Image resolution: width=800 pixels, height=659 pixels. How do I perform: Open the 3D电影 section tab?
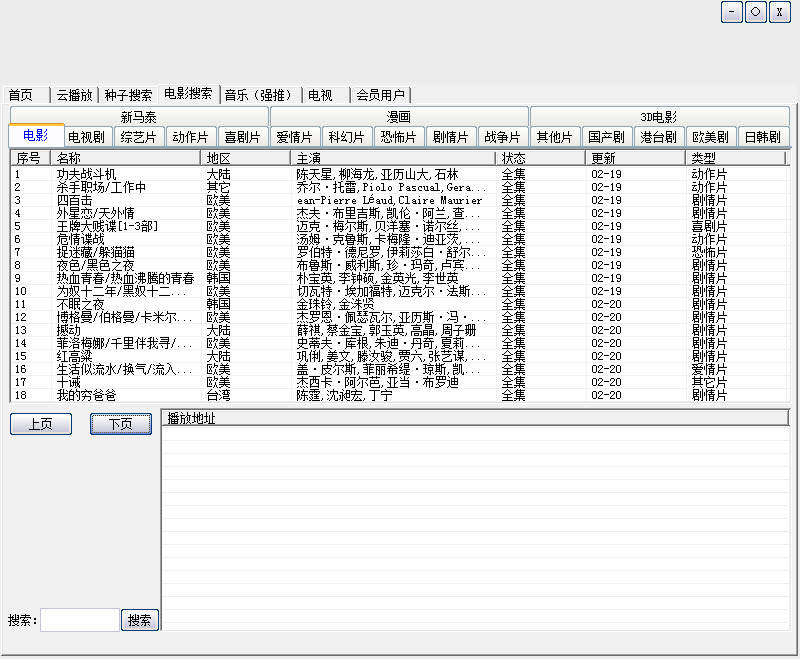(x=659, y=117)
